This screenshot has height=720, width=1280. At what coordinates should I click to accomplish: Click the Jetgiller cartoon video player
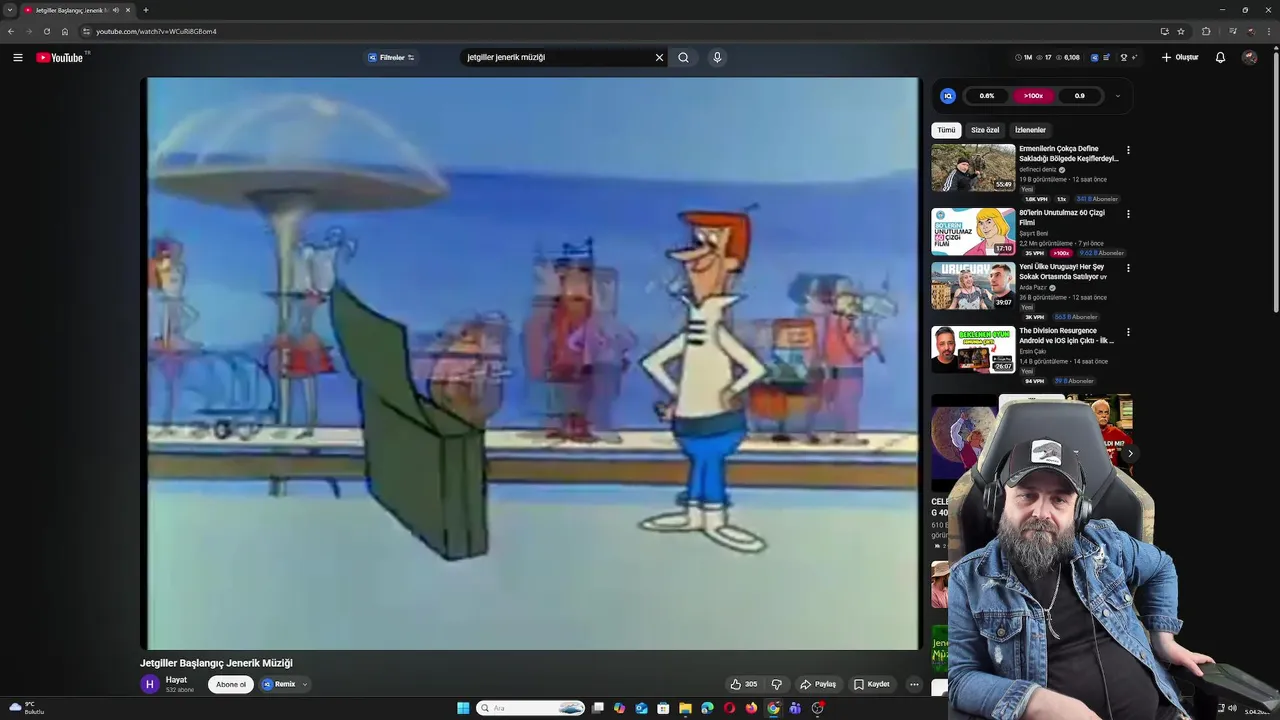point(532,364)
